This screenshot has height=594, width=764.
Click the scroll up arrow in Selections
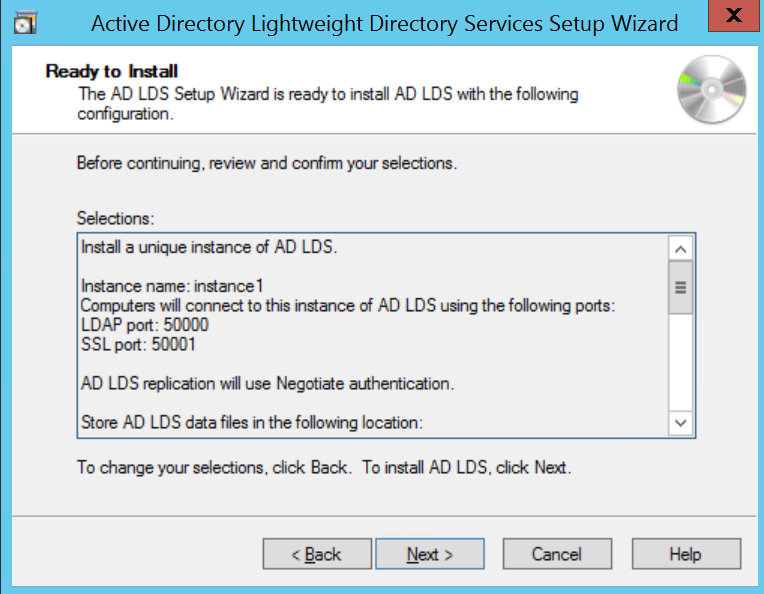coord(681,249)
